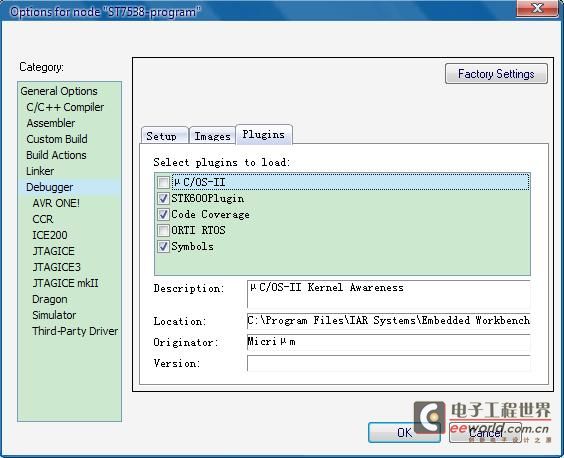Select Build Actions category
Viewport: 564px width, 458px height.
coord(56,155)
